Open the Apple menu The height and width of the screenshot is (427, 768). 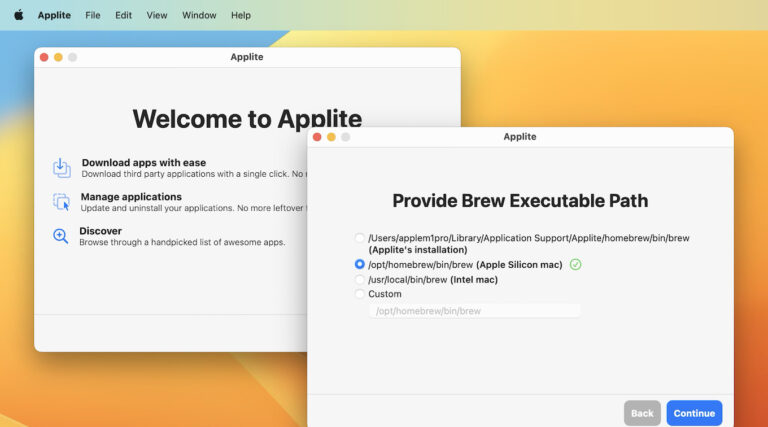click(x=19, y=15)
